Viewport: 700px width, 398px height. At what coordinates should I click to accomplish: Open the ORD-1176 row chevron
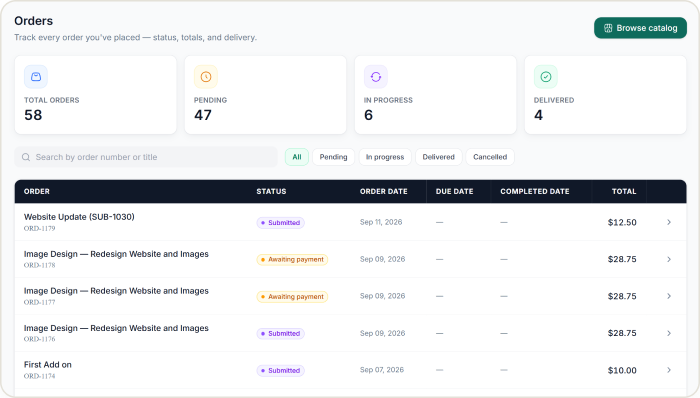669,333
